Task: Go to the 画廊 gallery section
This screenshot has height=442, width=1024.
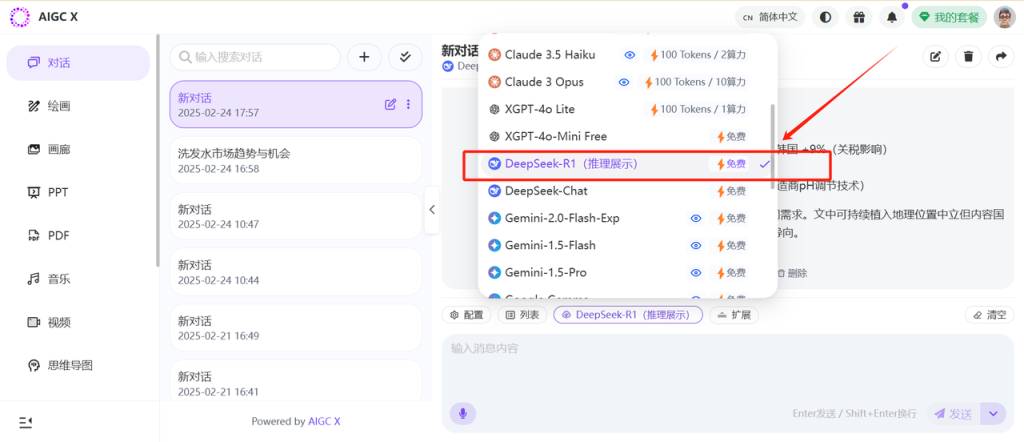Action: pyautogui.click(x=78, y=150)
